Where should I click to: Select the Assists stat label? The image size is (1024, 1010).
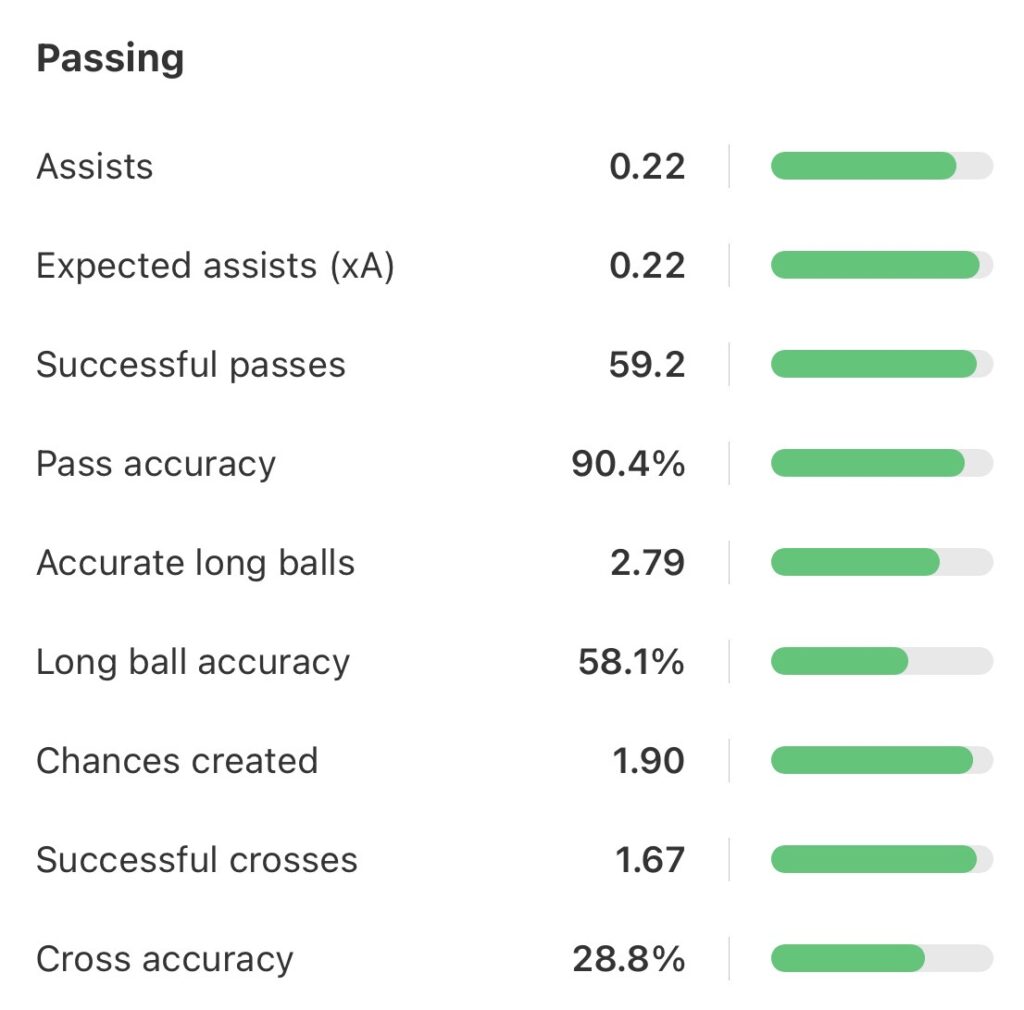95,166
